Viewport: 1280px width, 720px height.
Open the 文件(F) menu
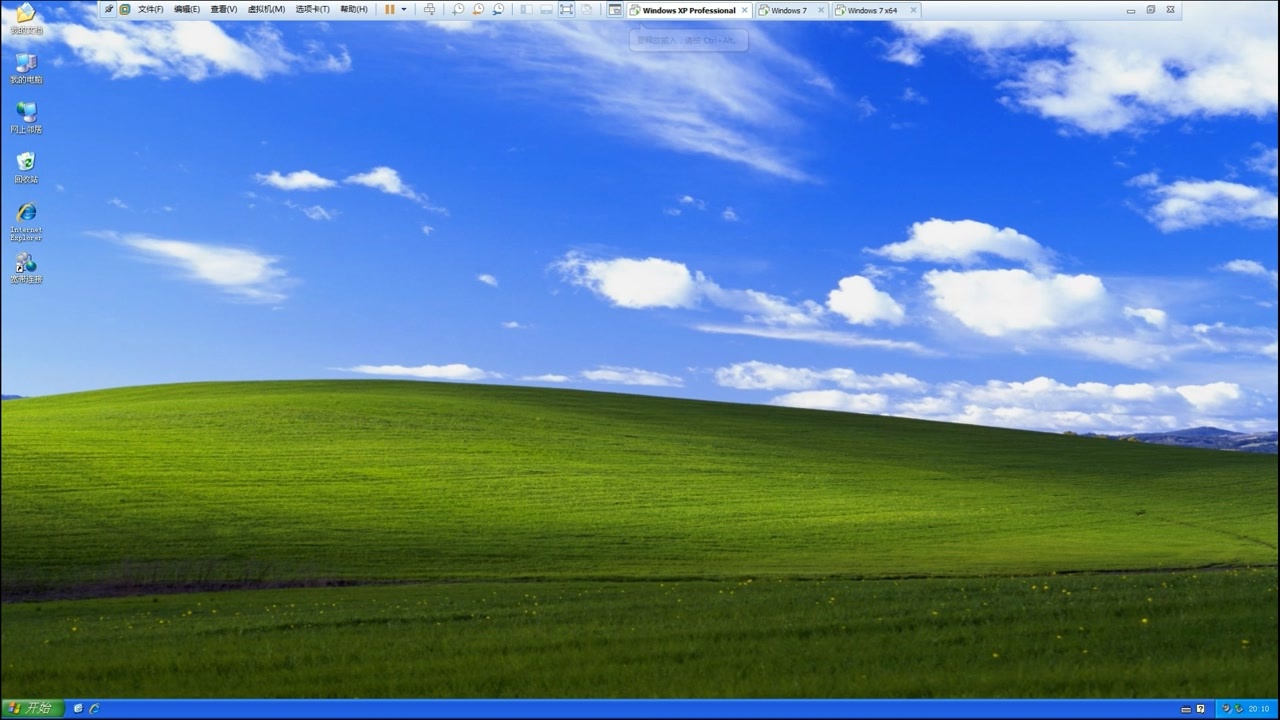[150, 10]
